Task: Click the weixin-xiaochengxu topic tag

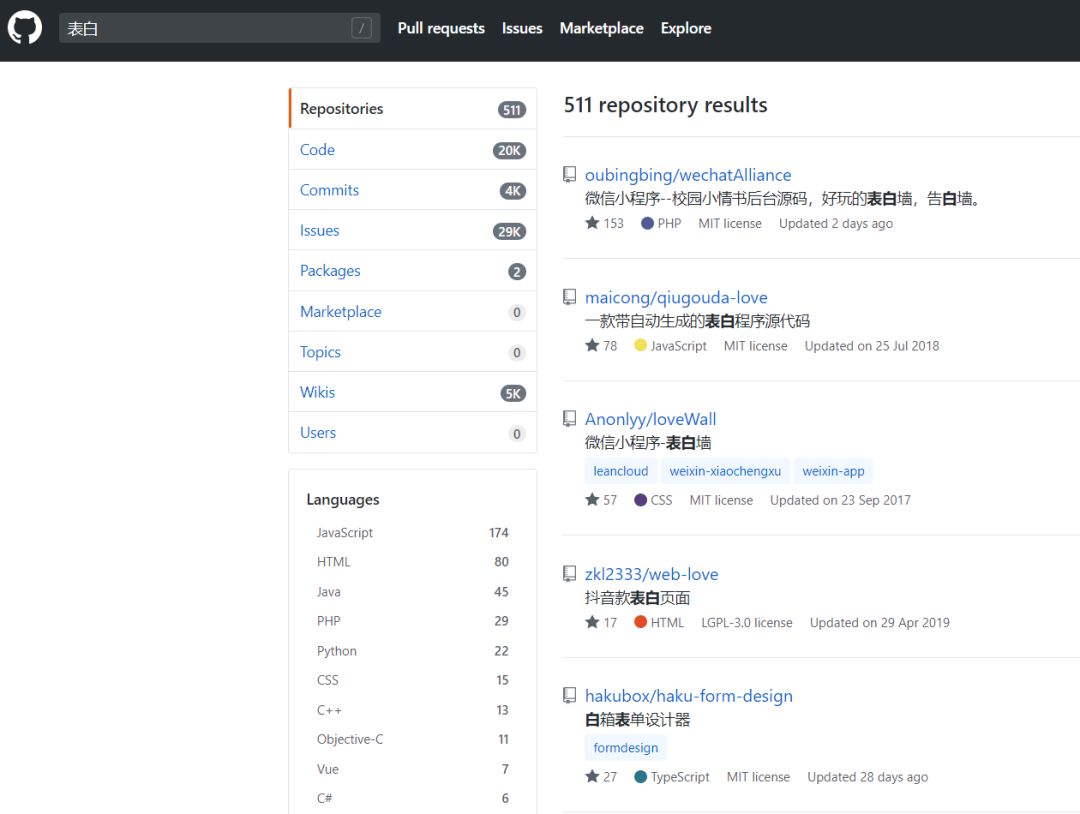Action: (x=725, y=471)
